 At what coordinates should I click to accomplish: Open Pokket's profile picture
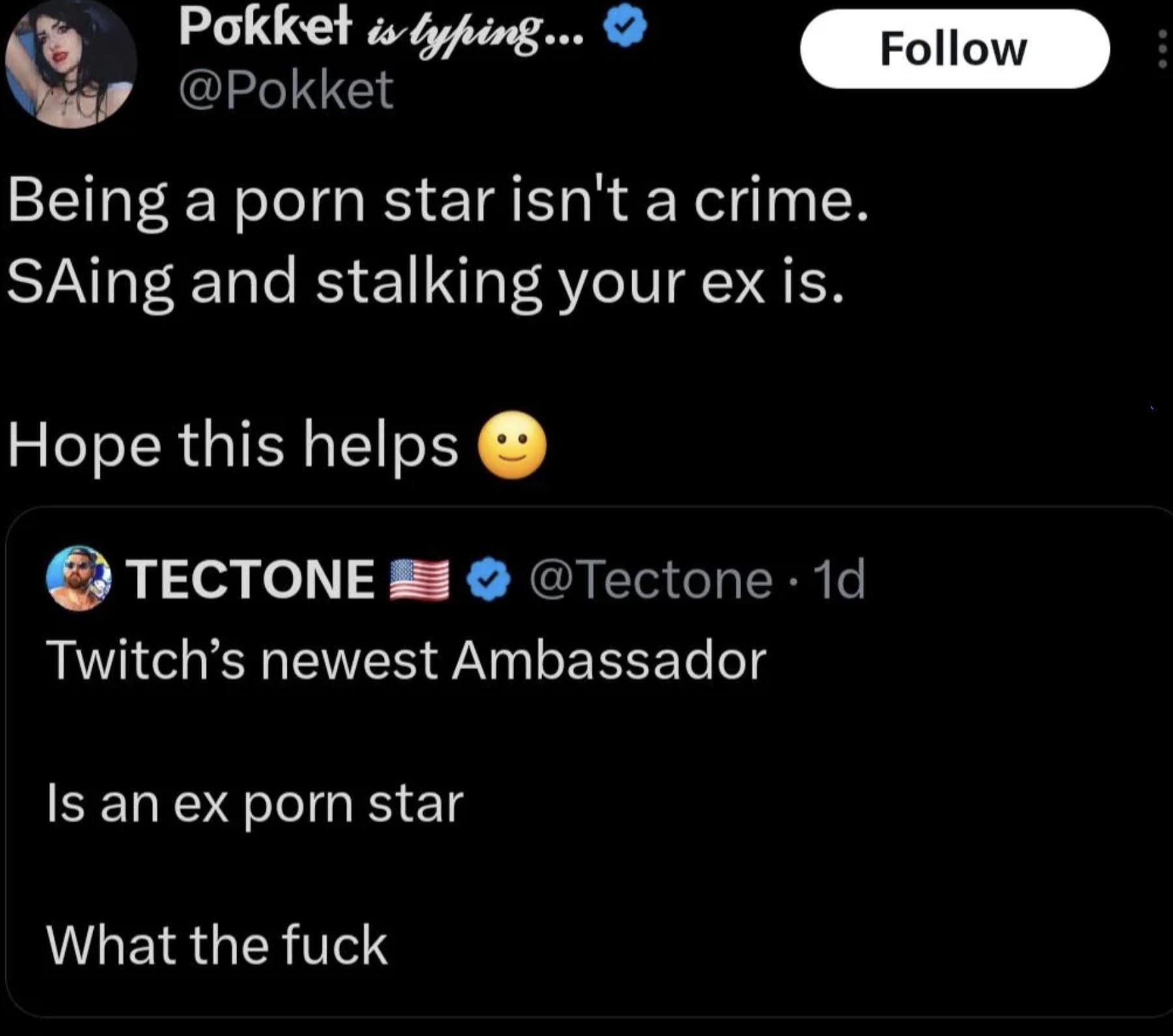point(70,64)
